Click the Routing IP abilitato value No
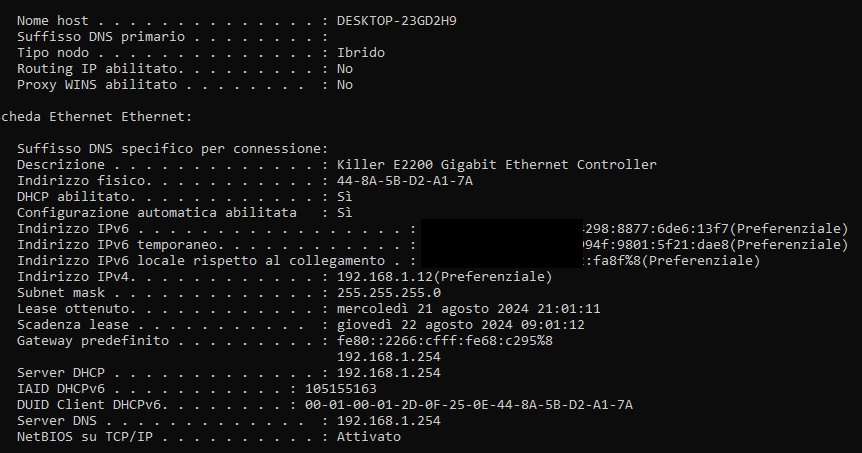The height and width of the screenshot is (453, 862). (345, 69)
